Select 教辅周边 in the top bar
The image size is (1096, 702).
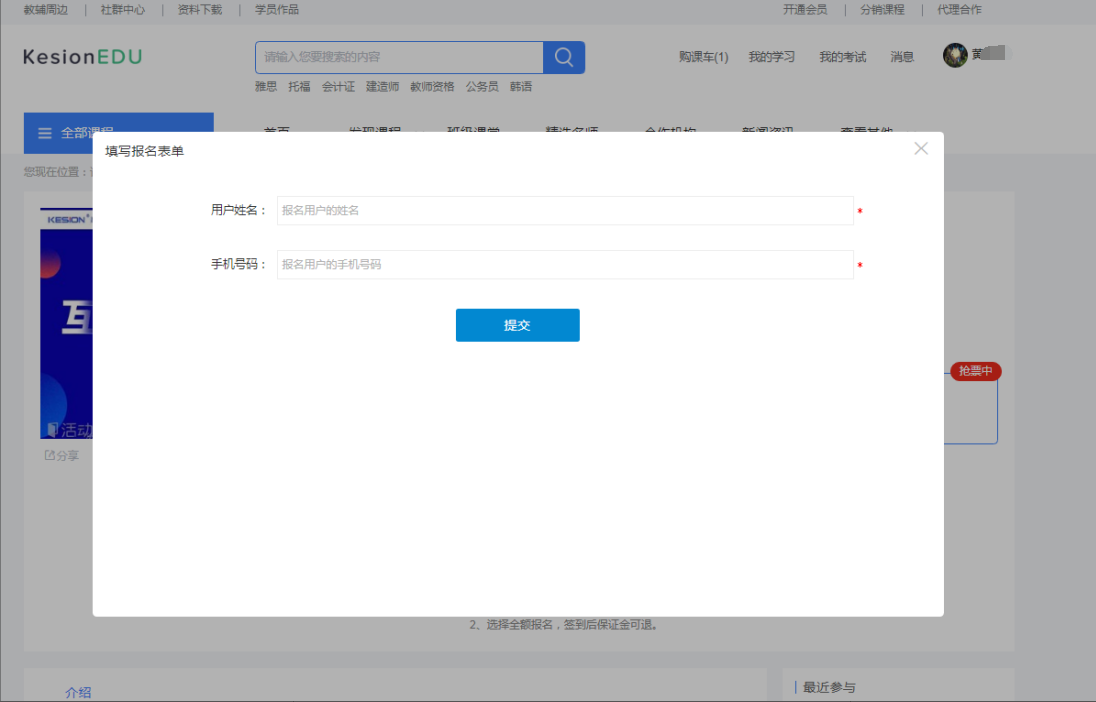click(45, 10)
